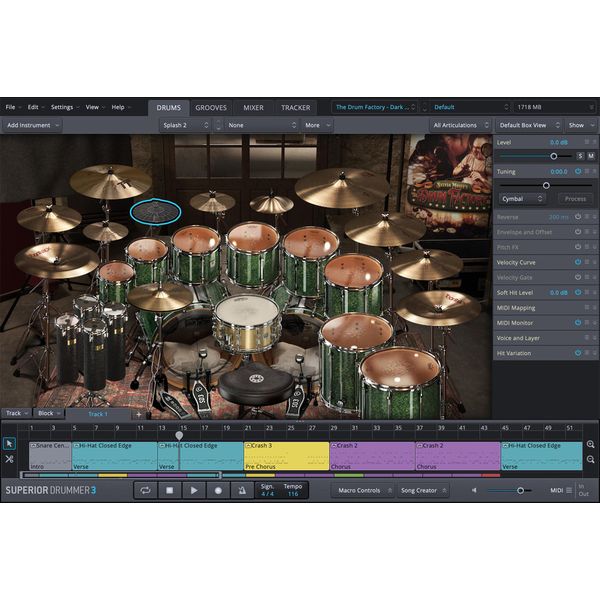This screenshot has width=600, height=600.
Task: Select the highlighted Splash 2 cymbal
Action: (155, 211)
